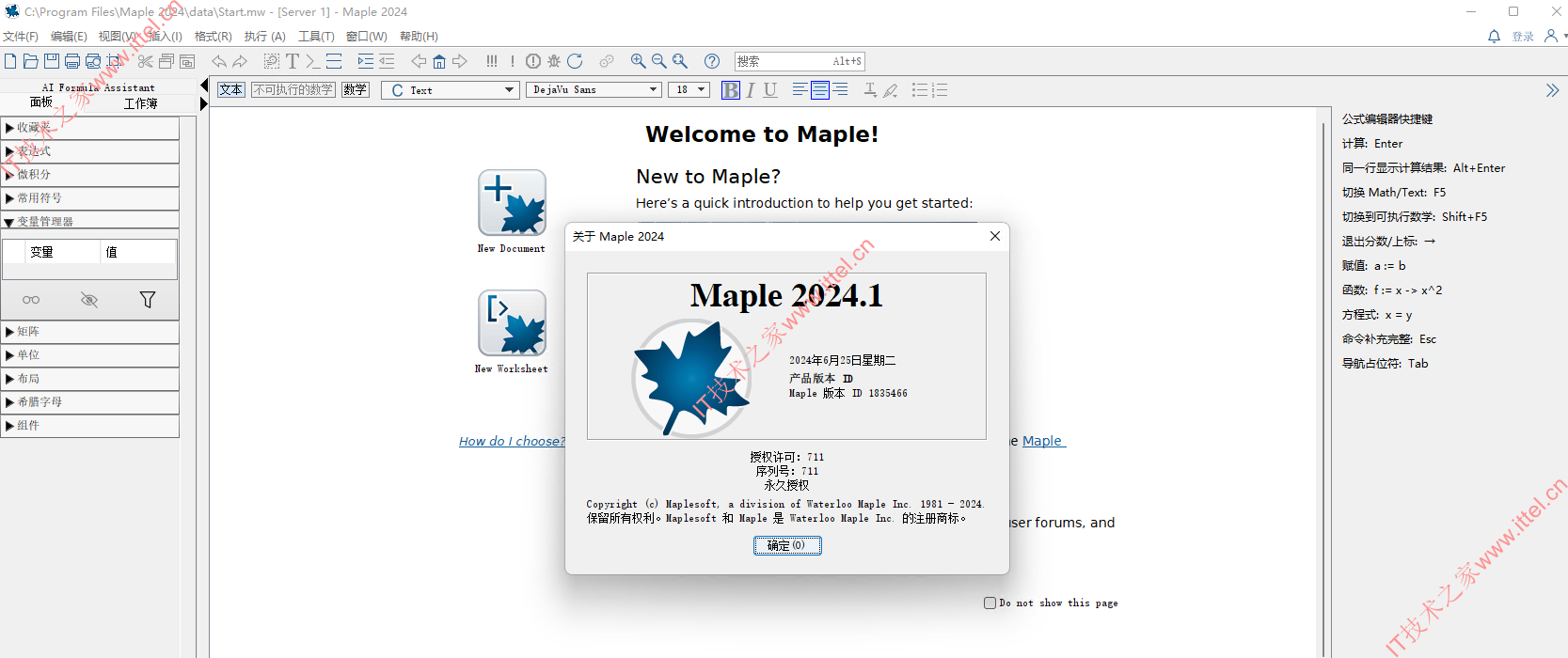Viewport: 1568px width, 658px height.
Task: Redo the action with the right curved arrow
Action: point(240,61)
